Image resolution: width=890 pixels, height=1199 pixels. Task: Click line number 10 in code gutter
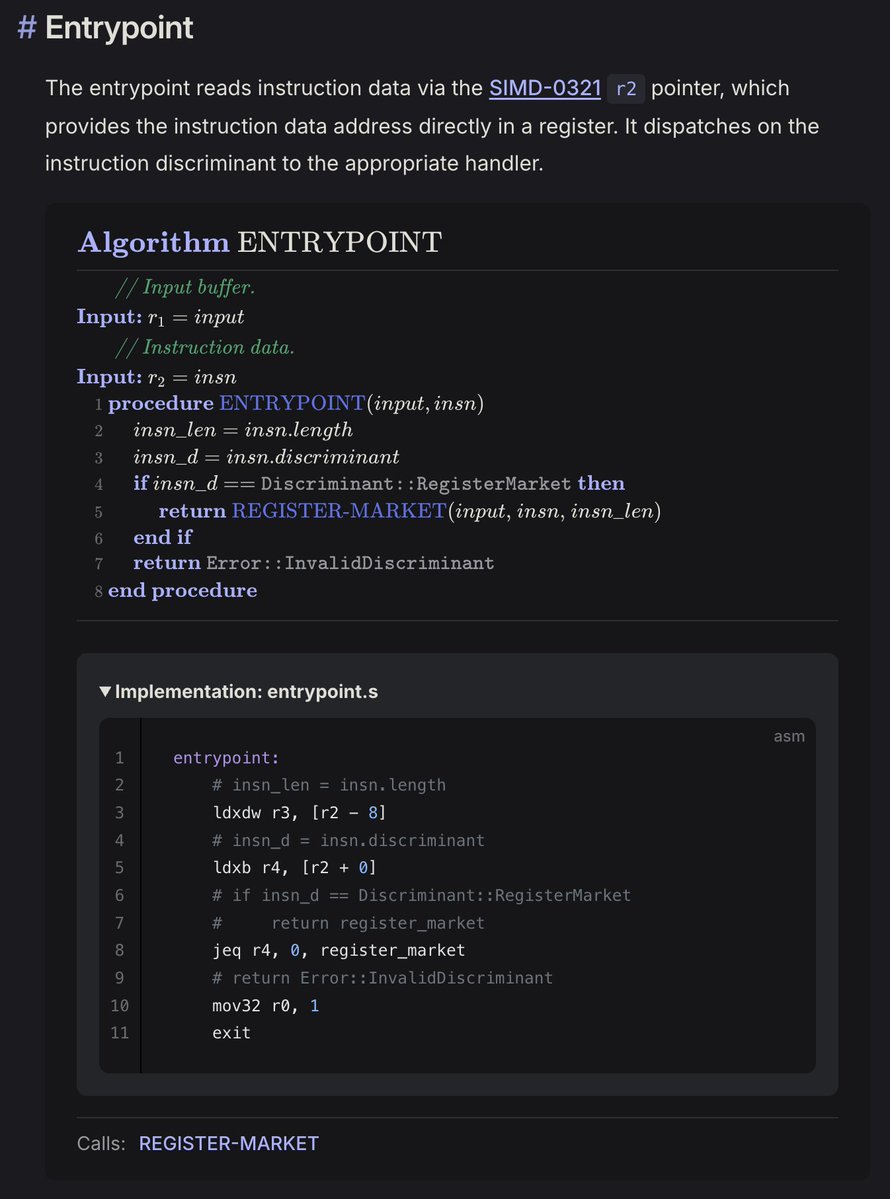click(x=119, y=1006)
